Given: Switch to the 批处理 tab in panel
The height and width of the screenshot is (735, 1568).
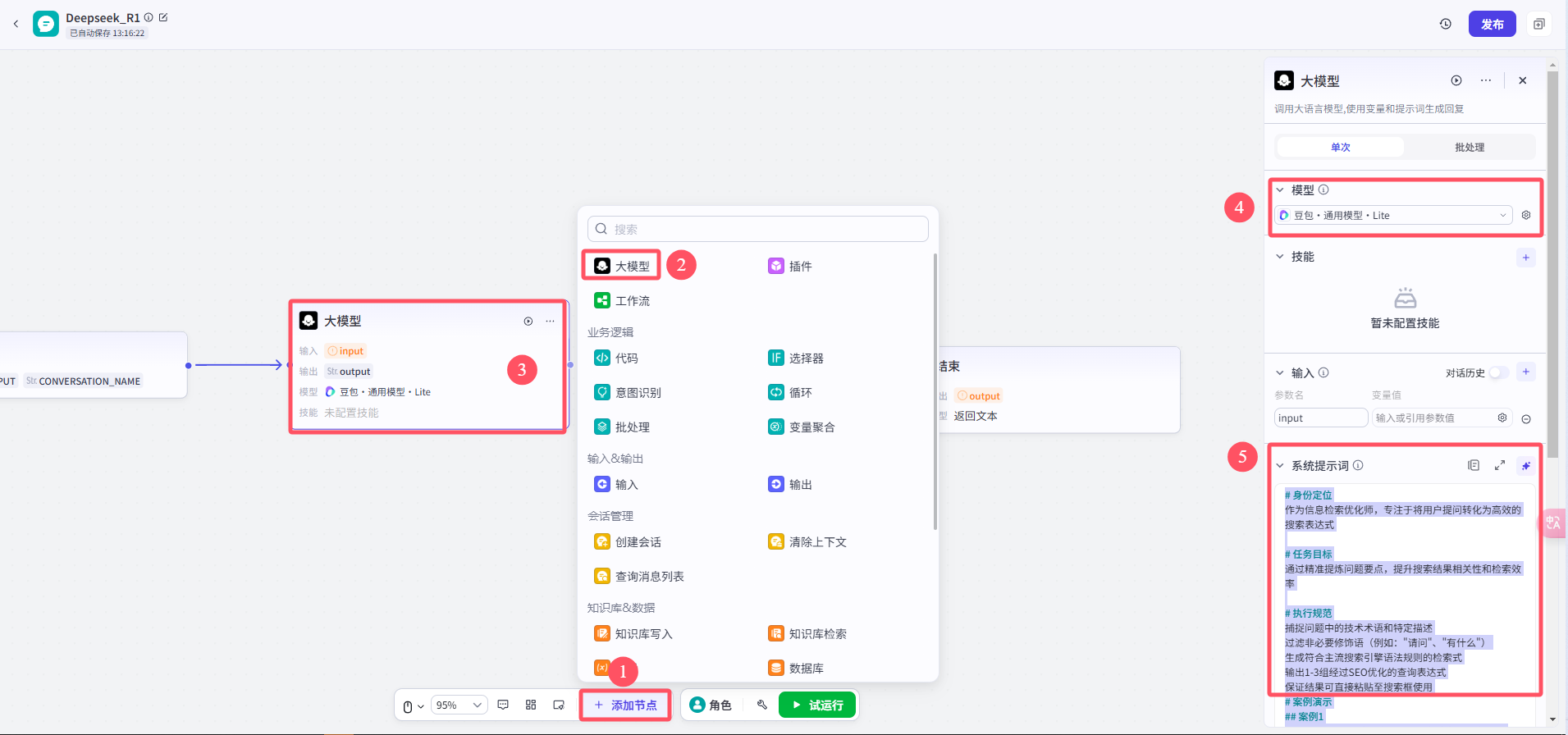Looking at the screenshot, I should coord(1470,147).
